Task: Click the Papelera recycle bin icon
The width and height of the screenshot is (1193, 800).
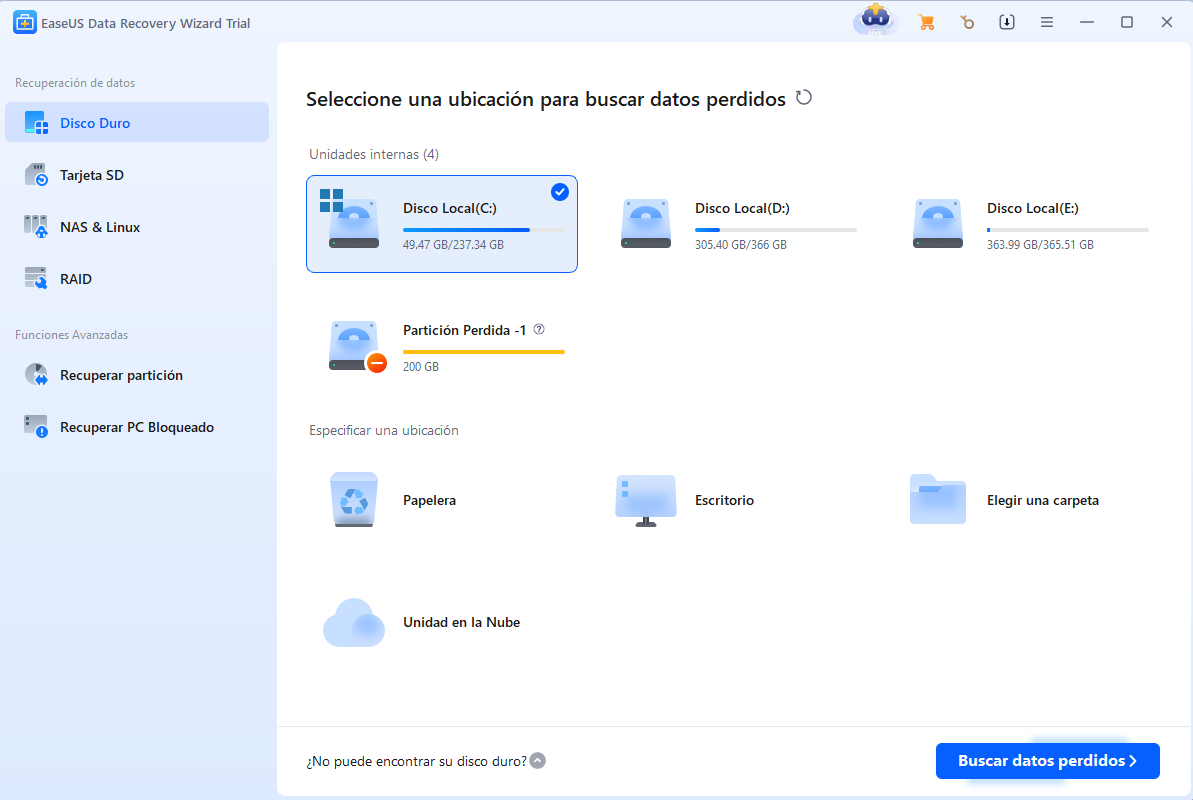Action: pos(354,499)
